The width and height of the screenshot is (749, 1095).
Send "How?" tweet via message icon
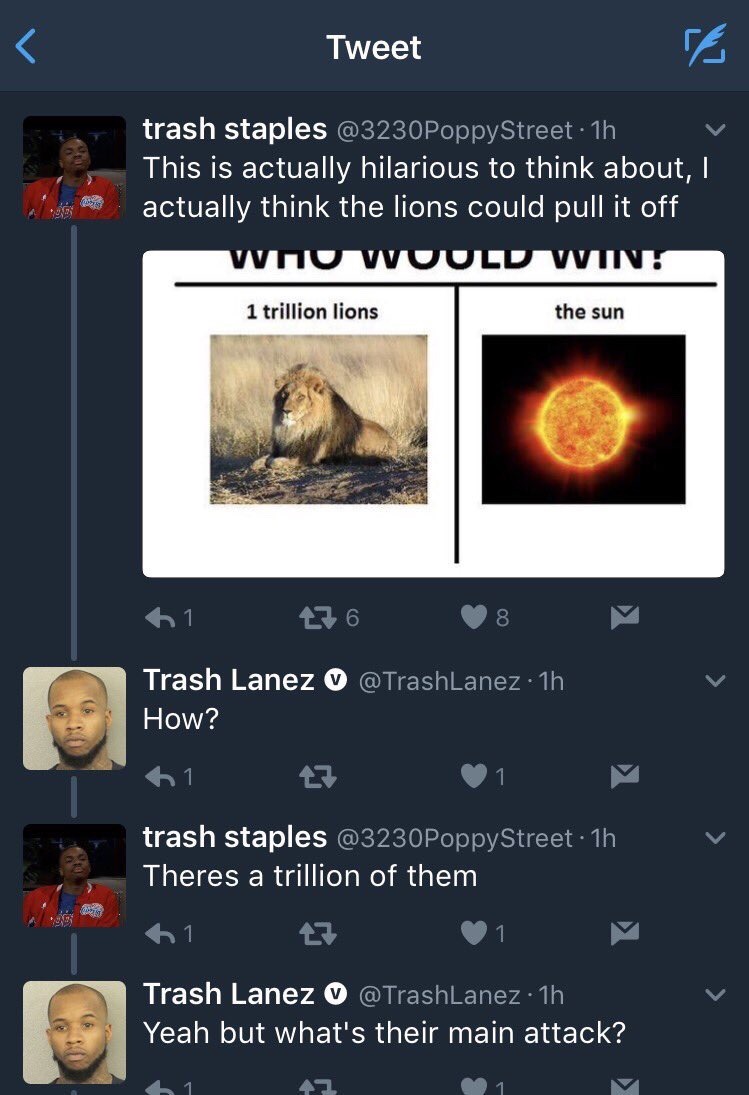tap(624, 776)
